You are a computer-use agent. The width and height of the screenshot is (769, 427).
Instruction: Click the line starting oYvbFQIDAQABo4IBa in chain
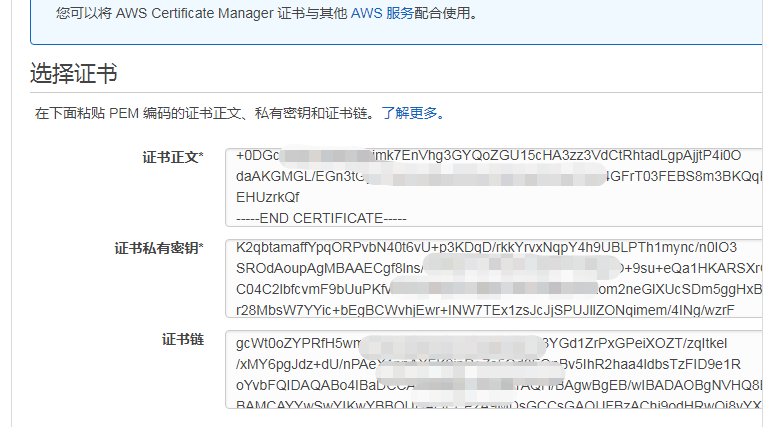coord(499,386)
